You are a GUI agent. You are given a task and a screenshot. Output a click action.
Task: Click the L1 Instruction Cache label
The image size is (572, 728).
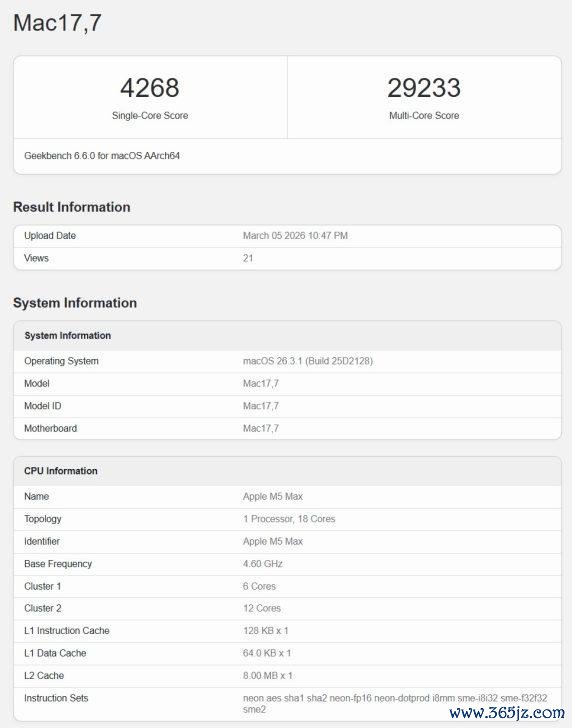pos(67,630)
